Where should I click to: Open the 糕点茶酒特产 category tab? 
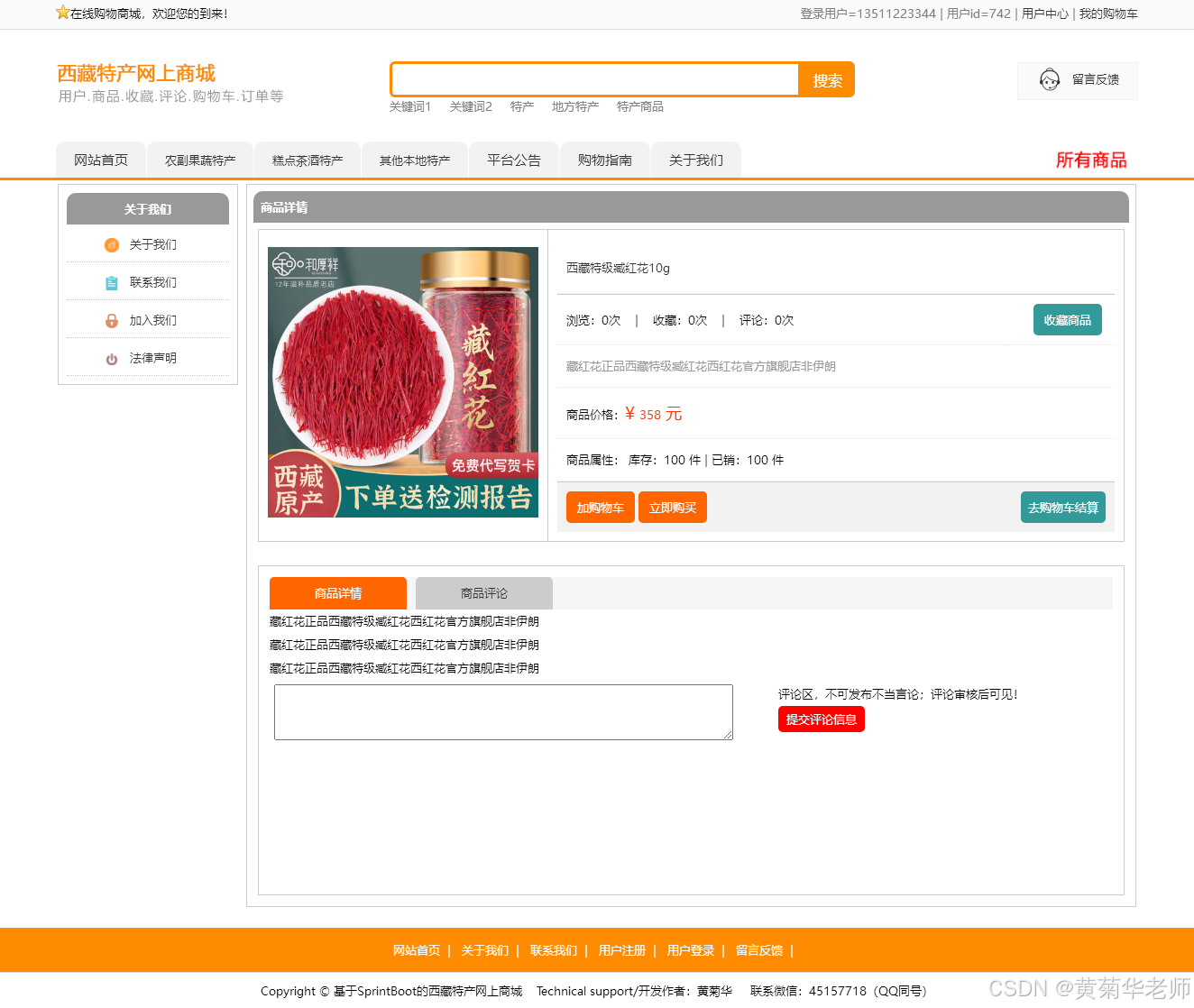[x=308, y=160]
